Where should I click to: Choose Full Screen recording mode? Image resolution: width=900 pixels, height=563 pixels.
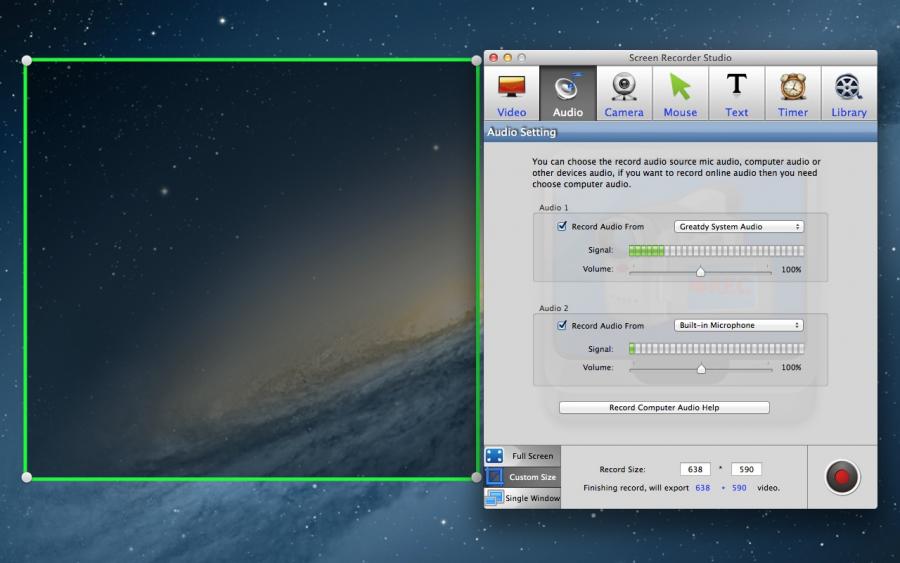click(522, 456)
